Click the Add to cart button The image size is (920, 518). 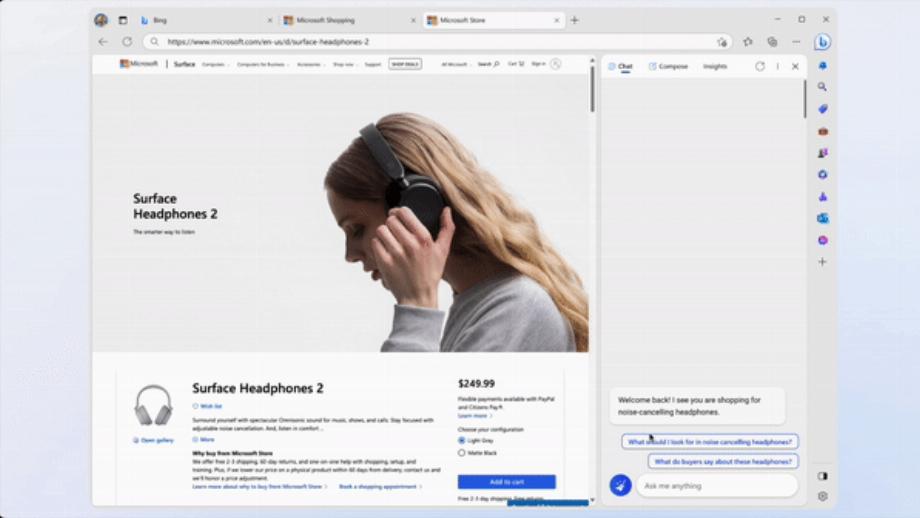coord(506,482)
